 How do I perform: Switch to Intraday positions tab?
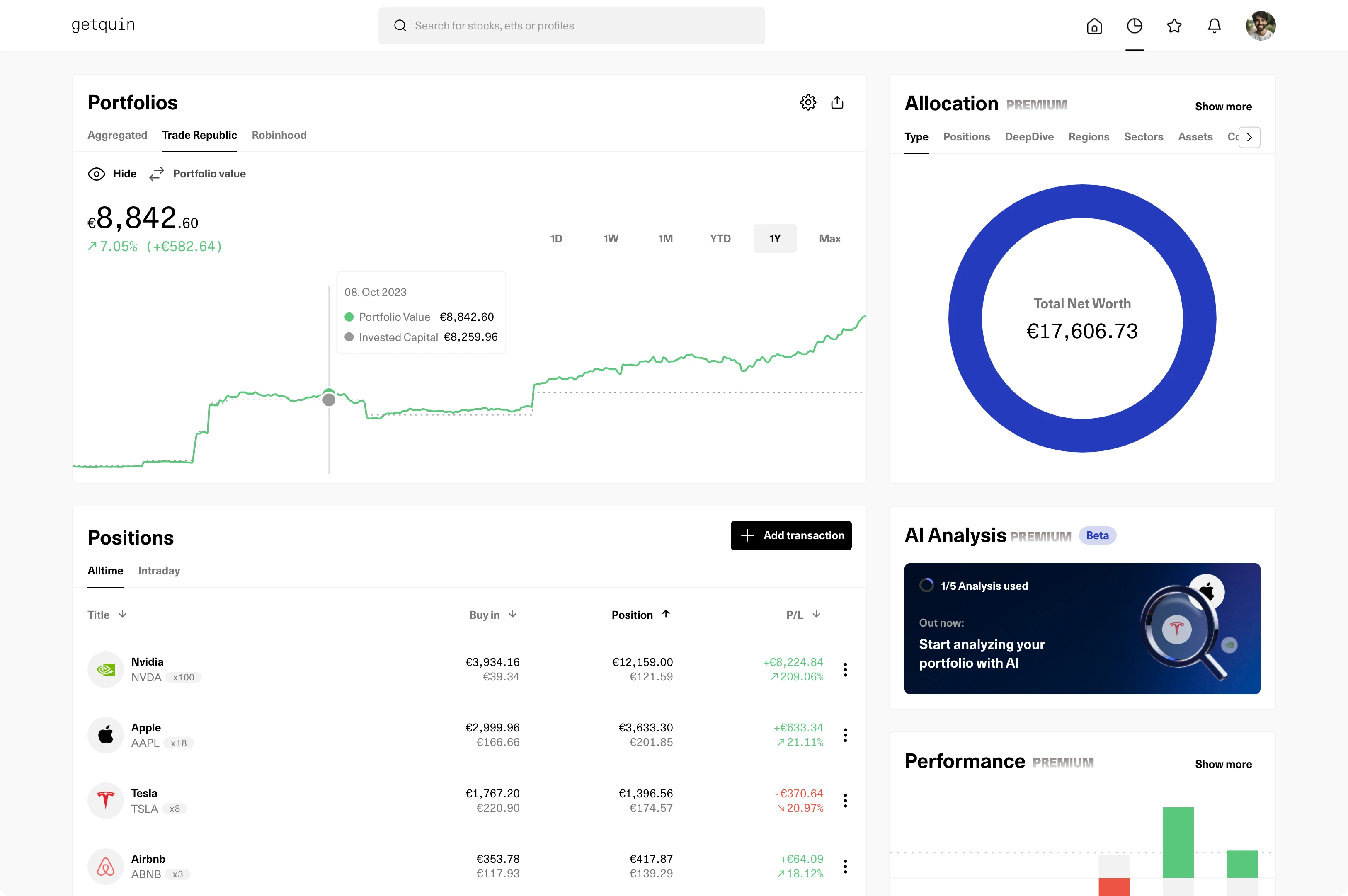(x=159, y=571)
